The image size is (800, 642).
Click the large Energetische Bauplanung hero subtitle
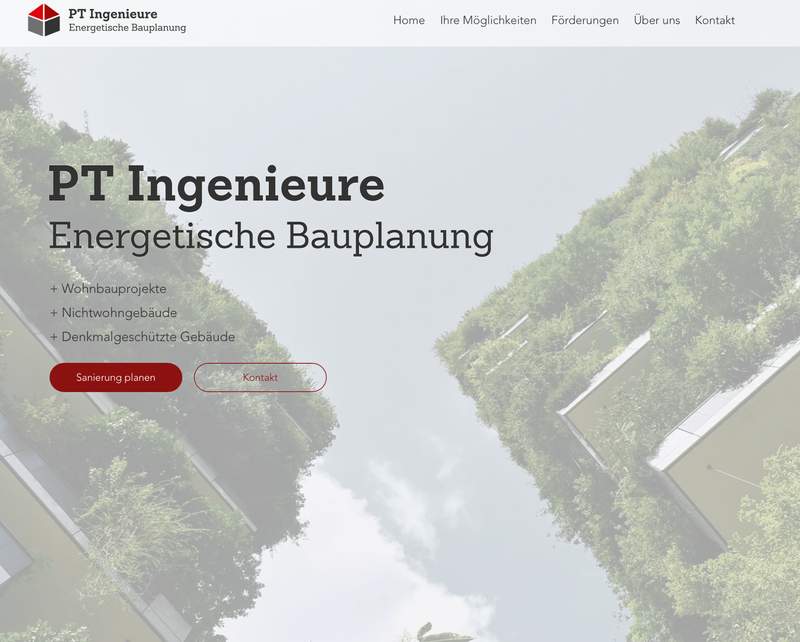[270, 236]
